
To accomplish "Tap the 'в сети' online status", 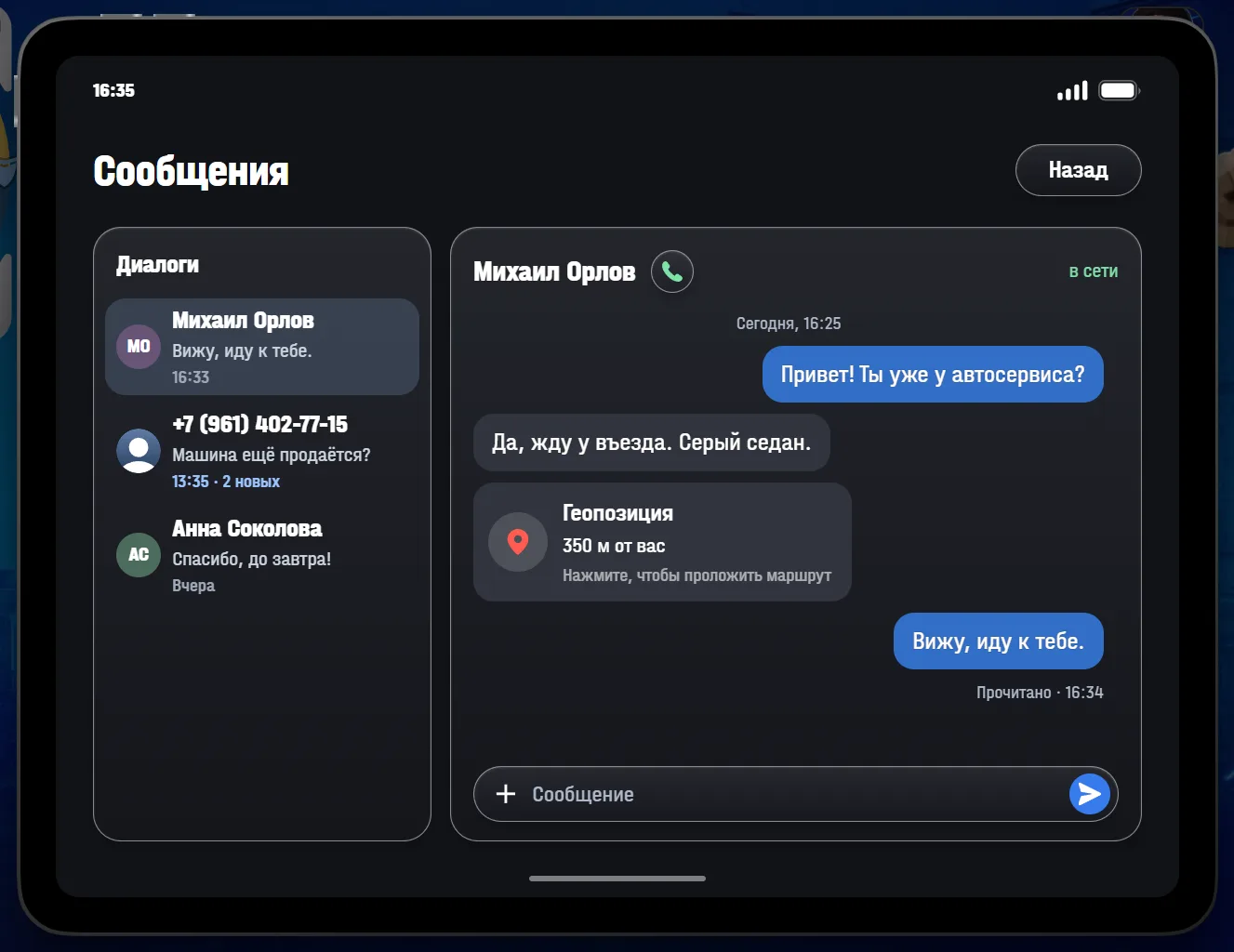I will coord(1094,271).
